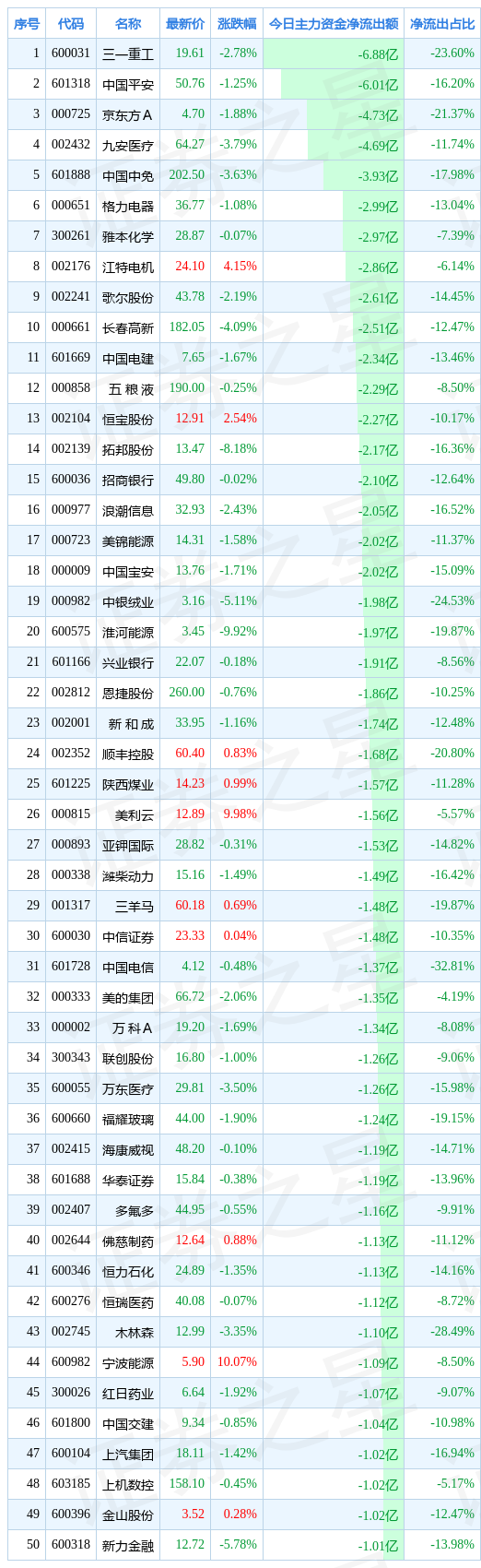Image resolution: width=481 pixels, height=1568 pixels.
Task: Select stock code 300343
Action: pos(71,1058)
